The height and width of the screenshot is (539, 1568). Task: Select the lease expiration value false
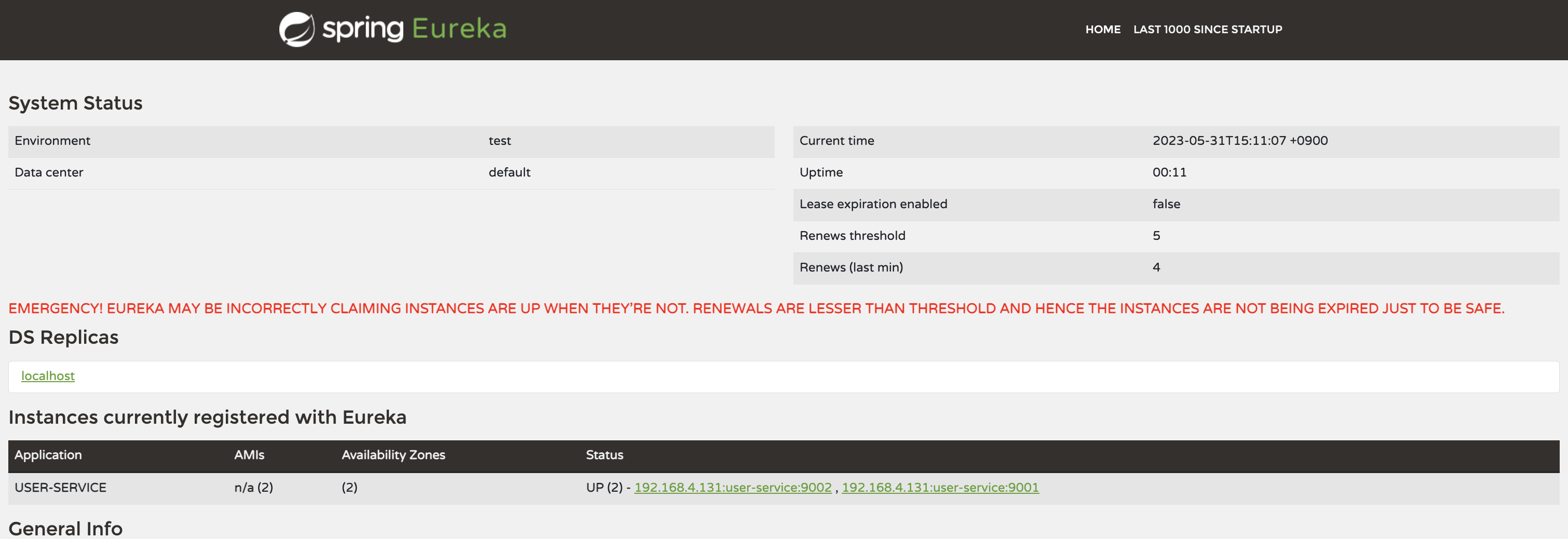coord(1166,204)
